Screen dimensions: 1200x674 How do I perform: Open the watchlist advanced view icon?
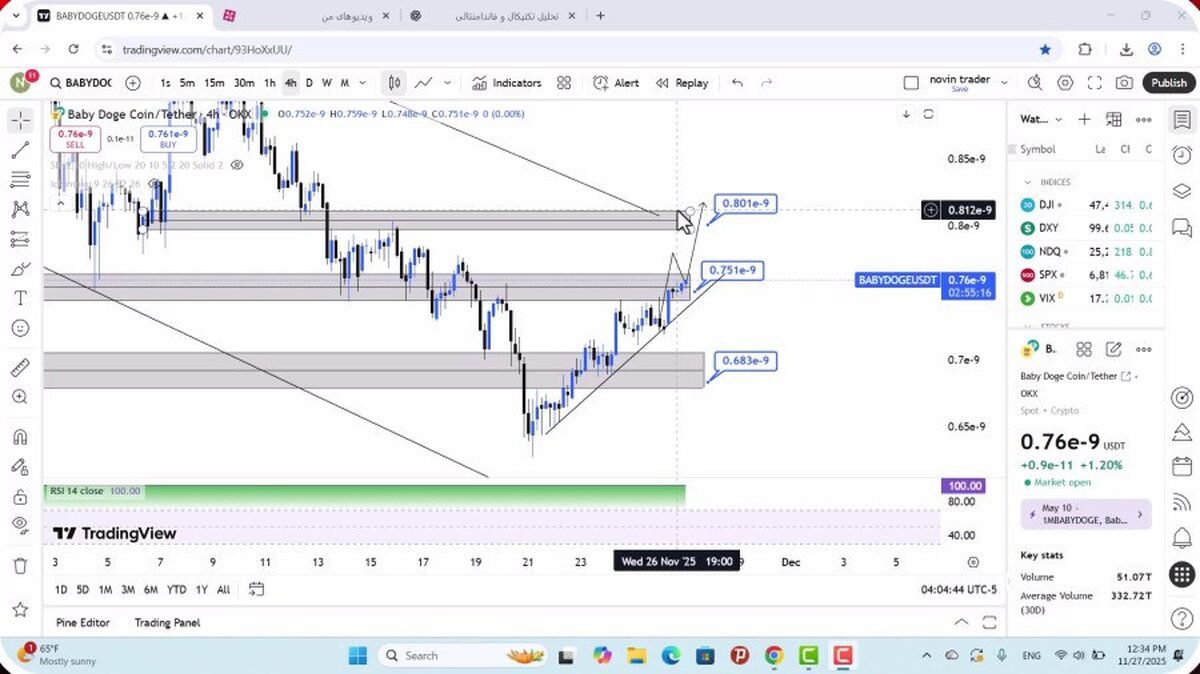(x=1114, y=119)
